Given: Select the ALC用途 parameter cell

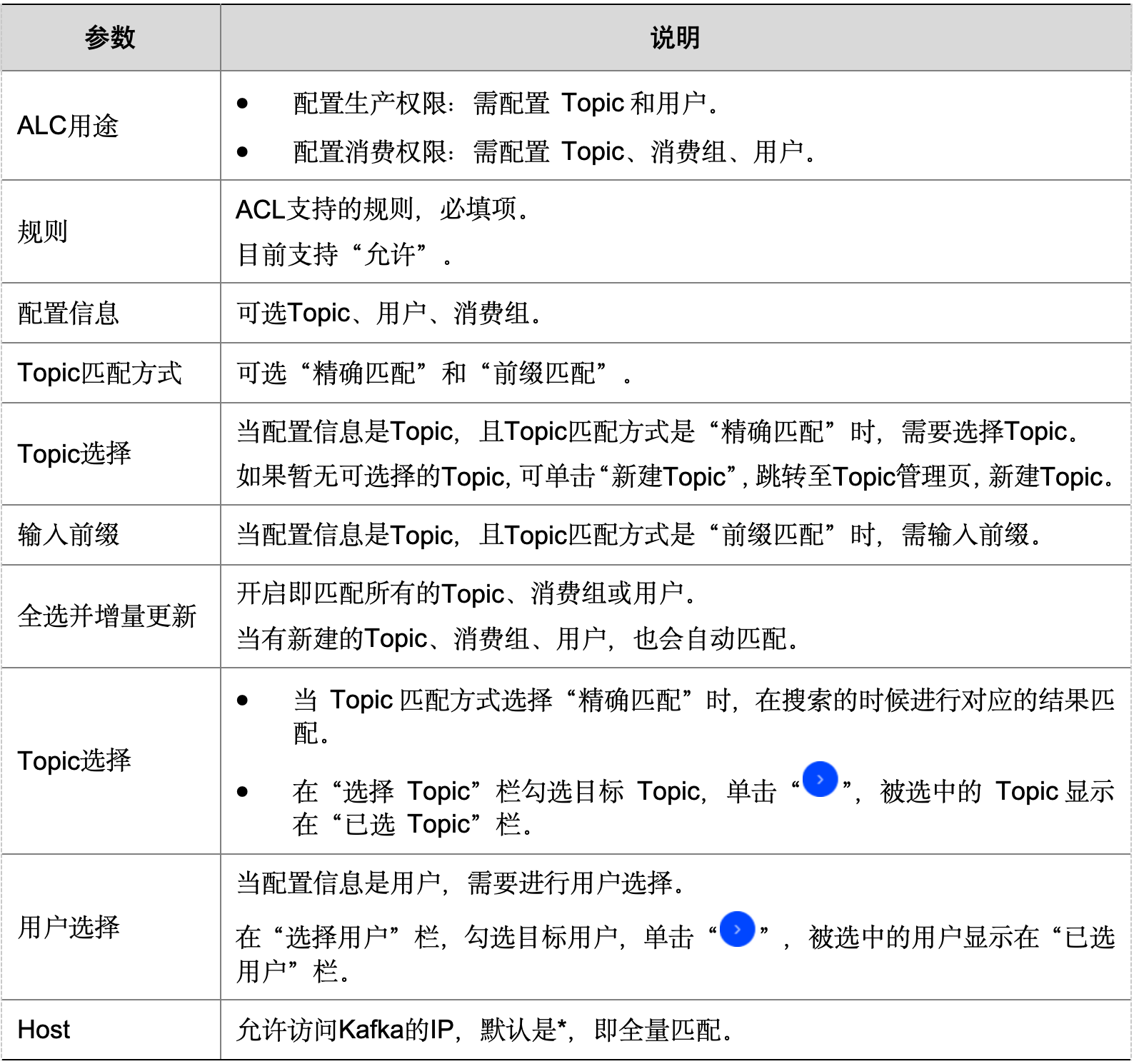Looking at the screenshot, I should point(111,126).
